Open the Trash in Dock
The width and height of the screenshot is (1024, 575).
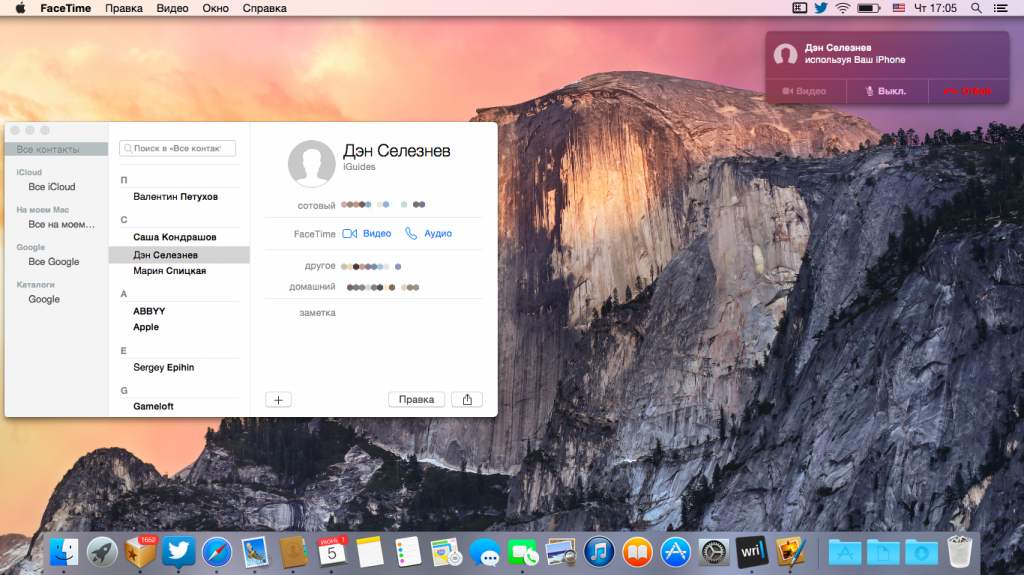(959, 553)
